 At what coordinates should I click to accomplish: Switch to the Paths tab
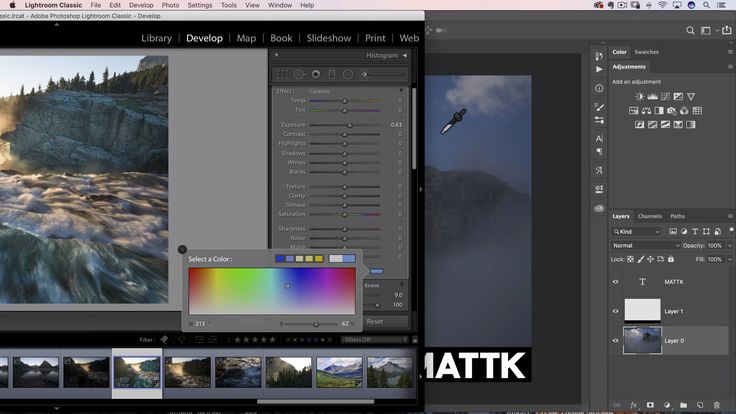pyautogui.click(x=677, y=216)
